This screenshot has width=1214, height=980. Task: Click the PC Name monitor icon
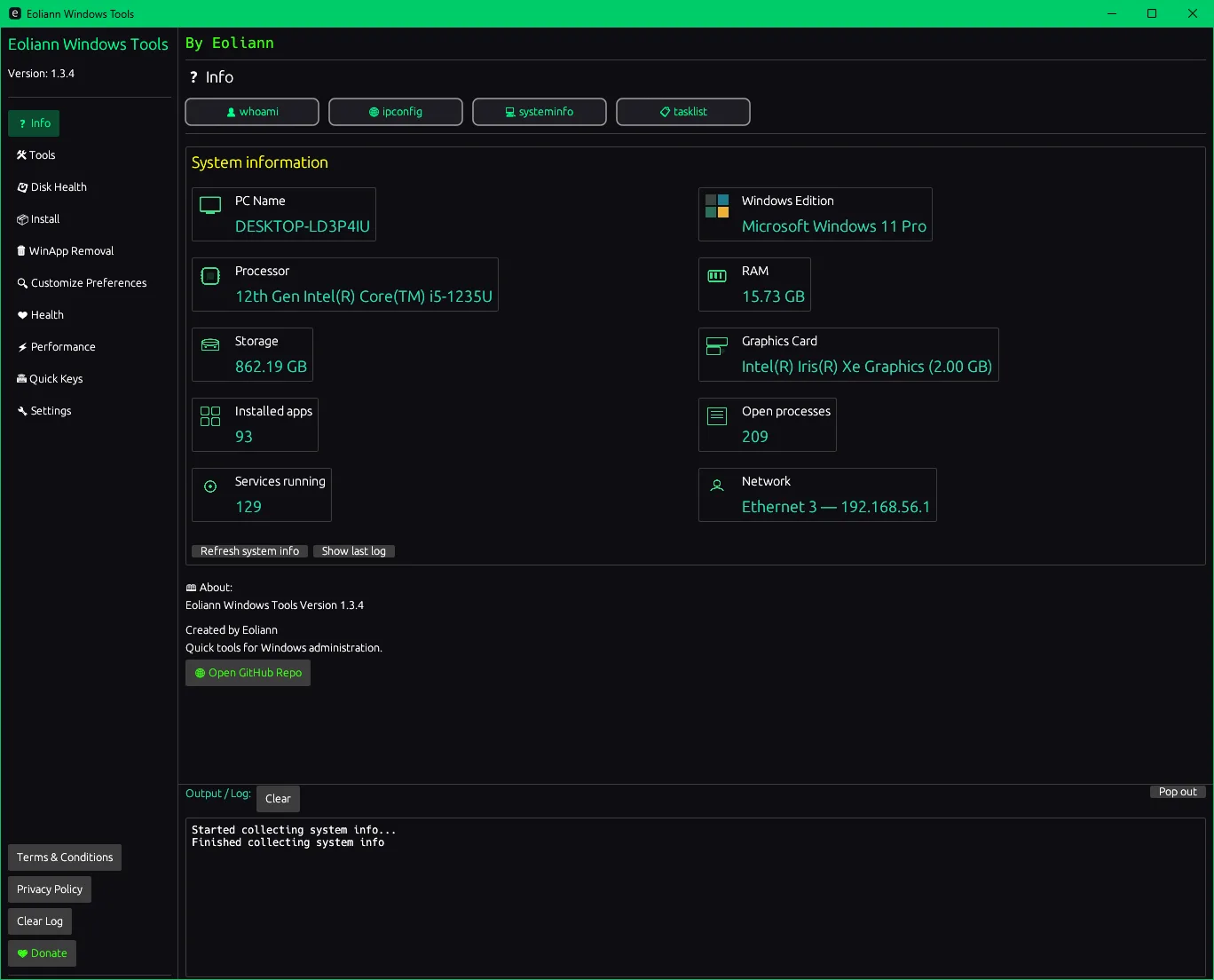(210, 206)
